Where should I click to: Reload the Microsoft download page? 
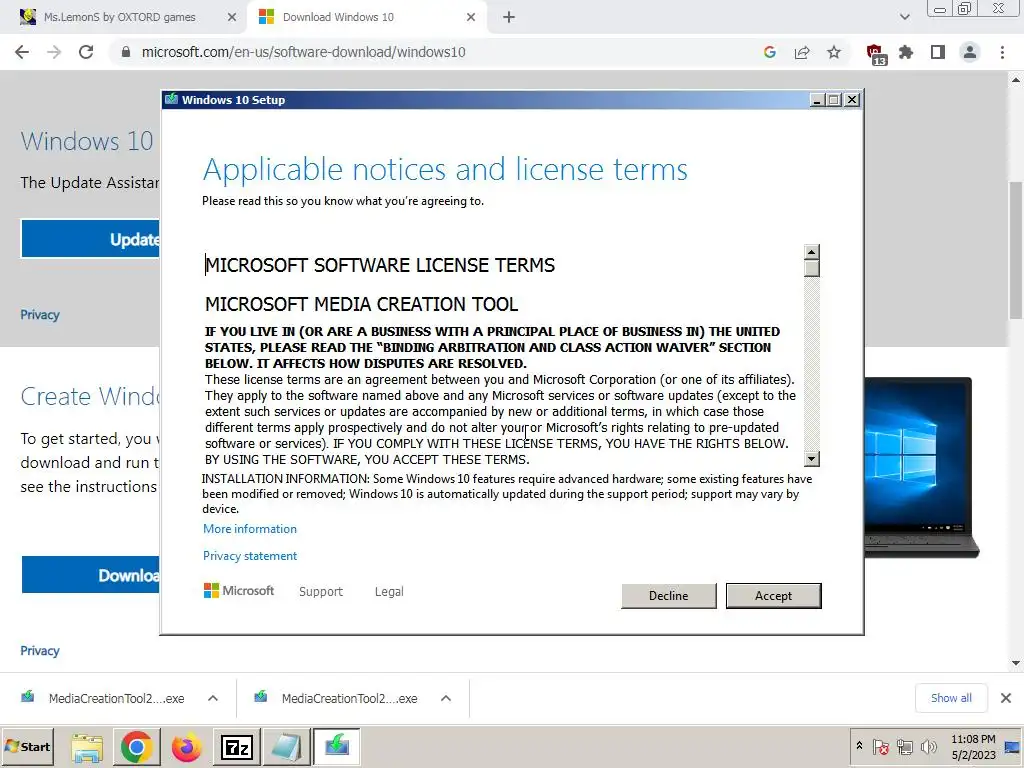point(86,52)
